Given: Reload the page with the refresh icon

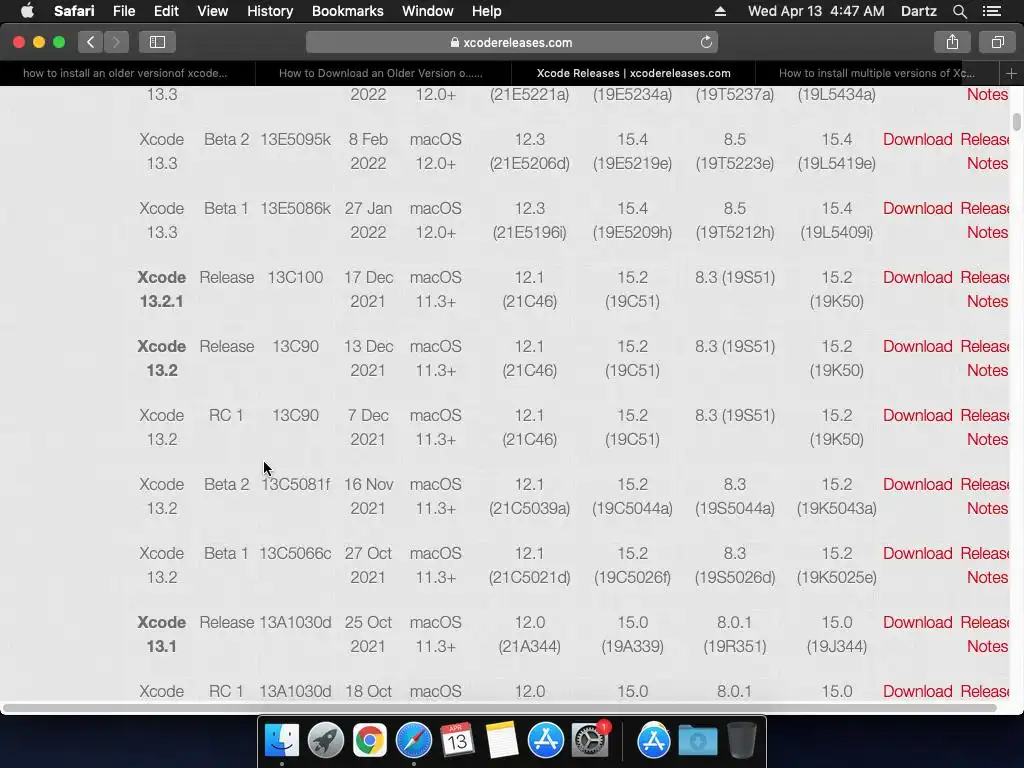Looking at the screenshot, I should 706,42.
